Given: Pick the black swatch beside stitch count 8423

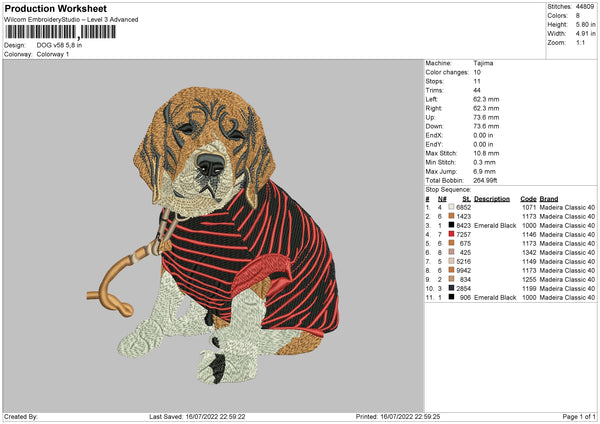Looking at the screenshot, I should 451,225.
